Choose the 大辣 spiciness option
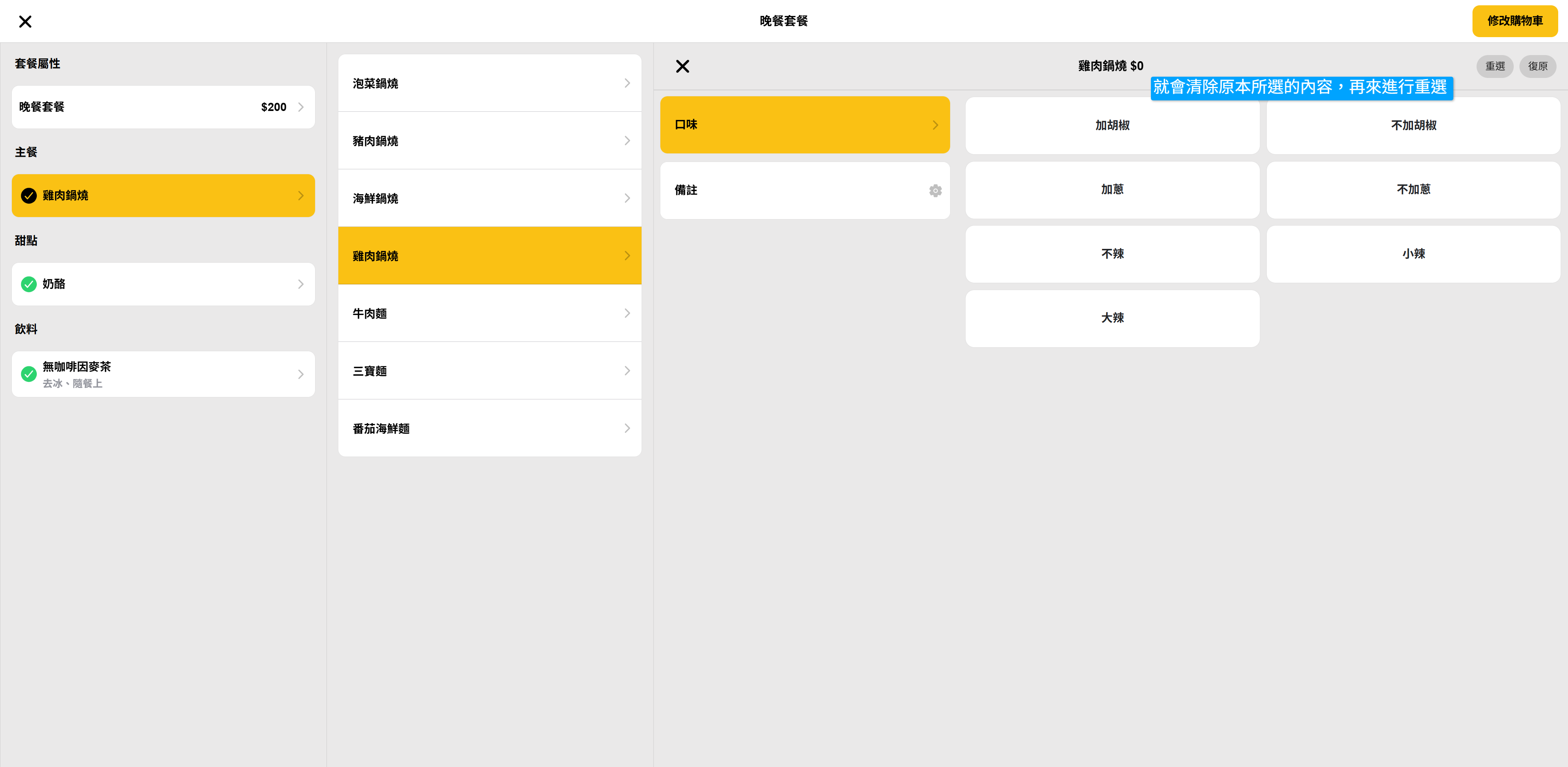1568x767 pixels. [x=1111, y=318]
